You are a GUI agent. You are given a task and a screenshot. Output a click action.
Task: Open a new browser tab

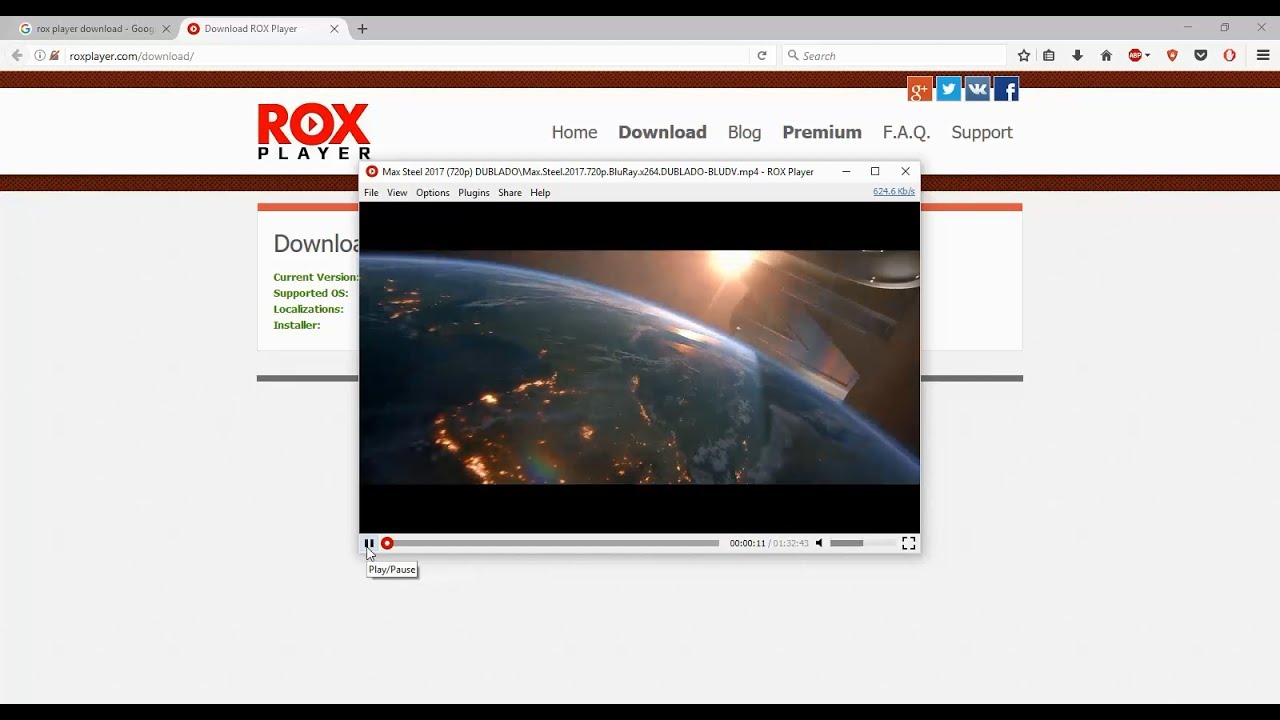(362, 29)
